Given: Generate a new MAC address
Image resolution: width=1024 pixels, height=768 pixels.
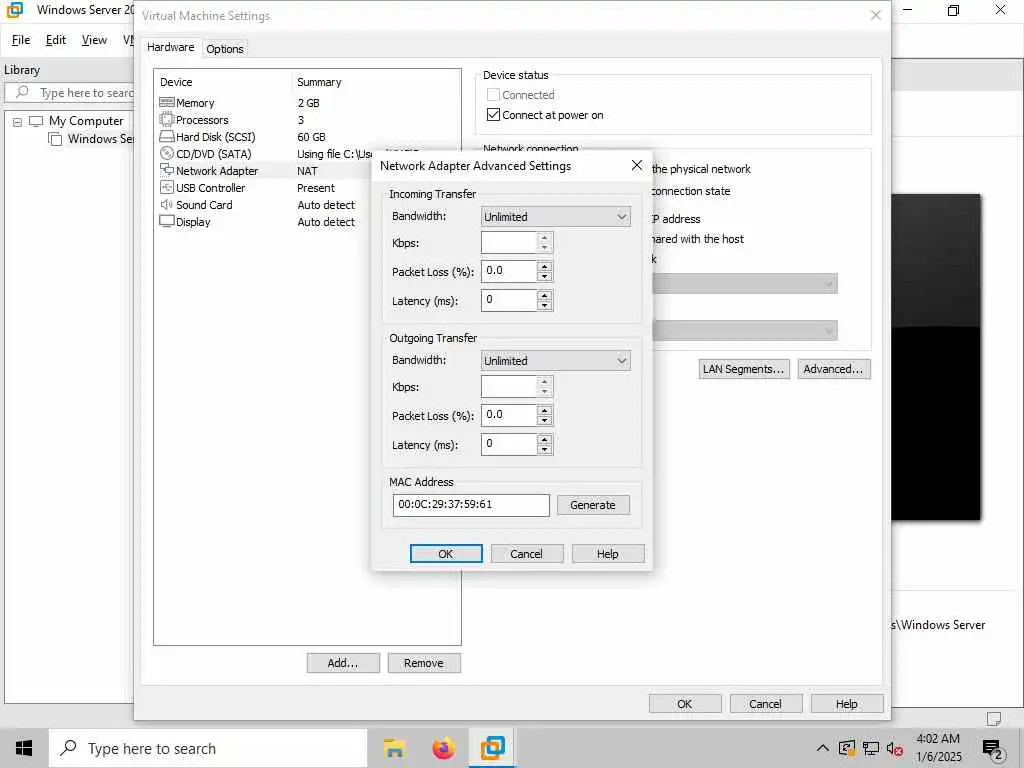Looking at the screenshot, I should [x=593, y=505].
